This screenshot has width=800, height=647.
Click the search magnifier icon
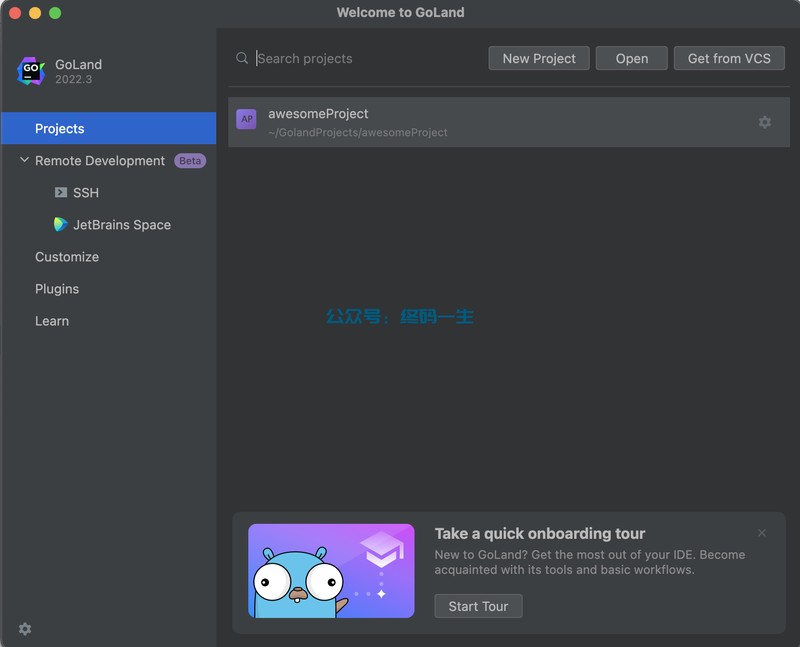[x=242, y=59]
